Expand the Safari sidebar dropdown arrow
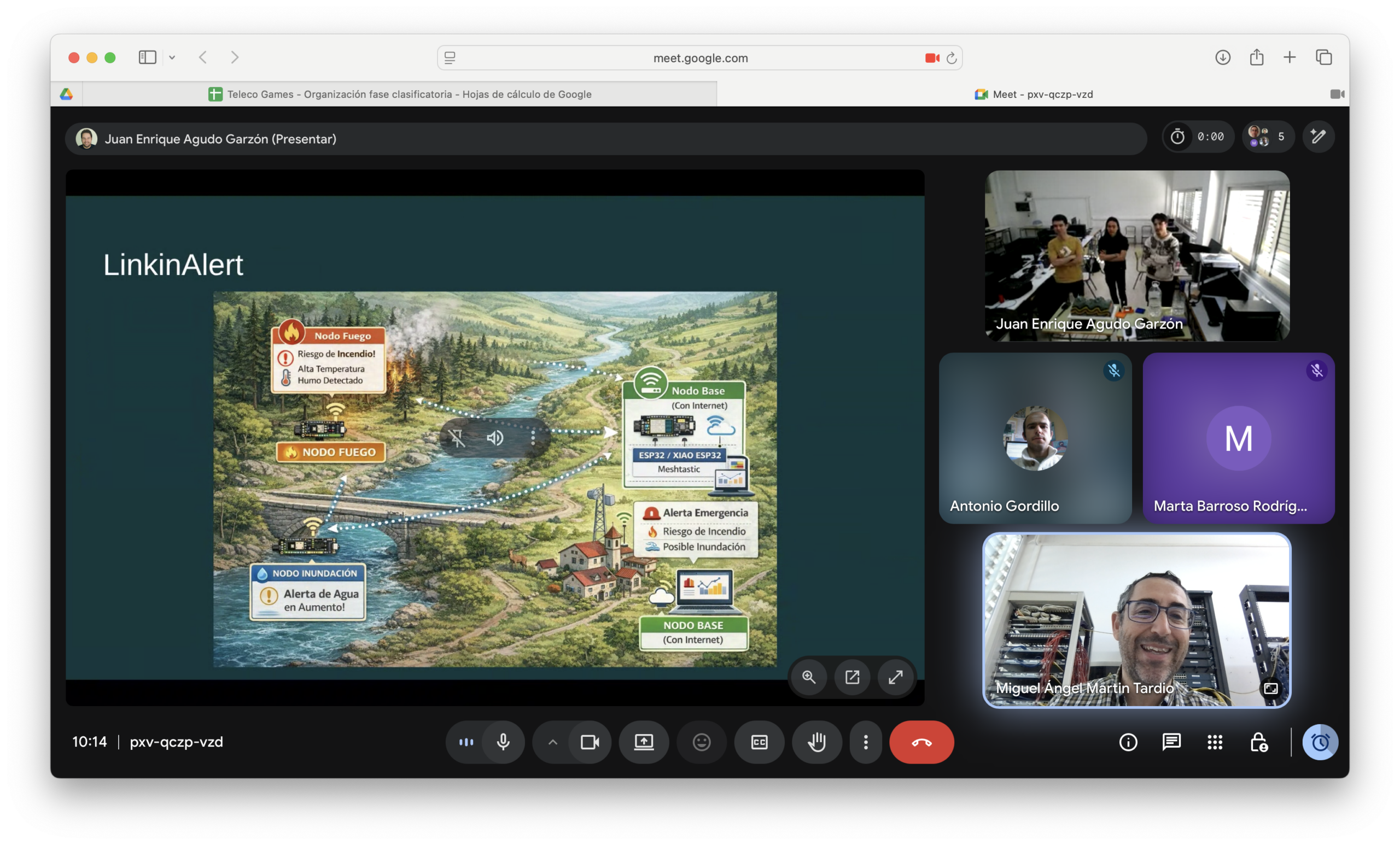The width and height of the screenshot is (1400, 845). click(172, 57)
